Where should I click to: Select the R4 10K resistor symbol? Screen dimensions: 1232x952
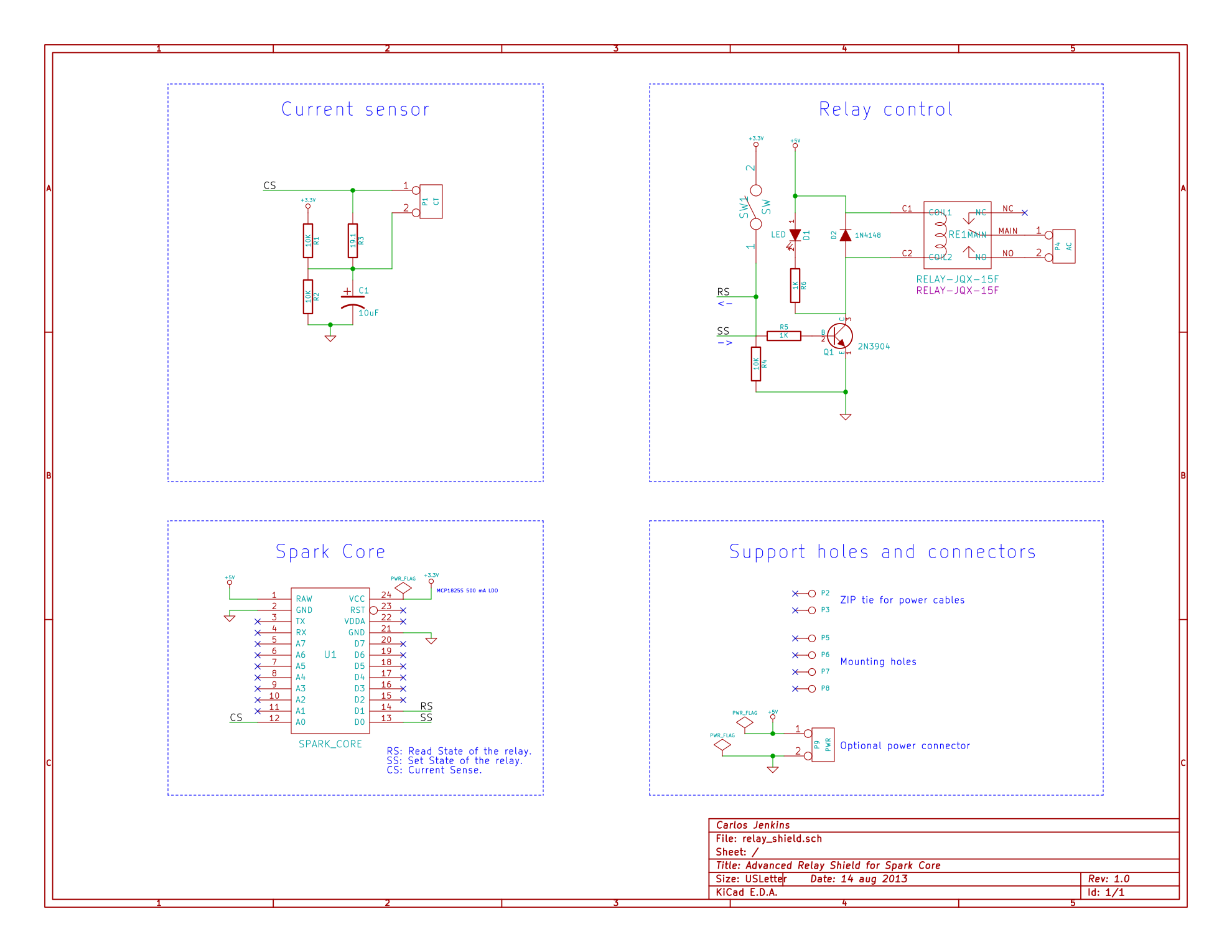click(755, 363)
